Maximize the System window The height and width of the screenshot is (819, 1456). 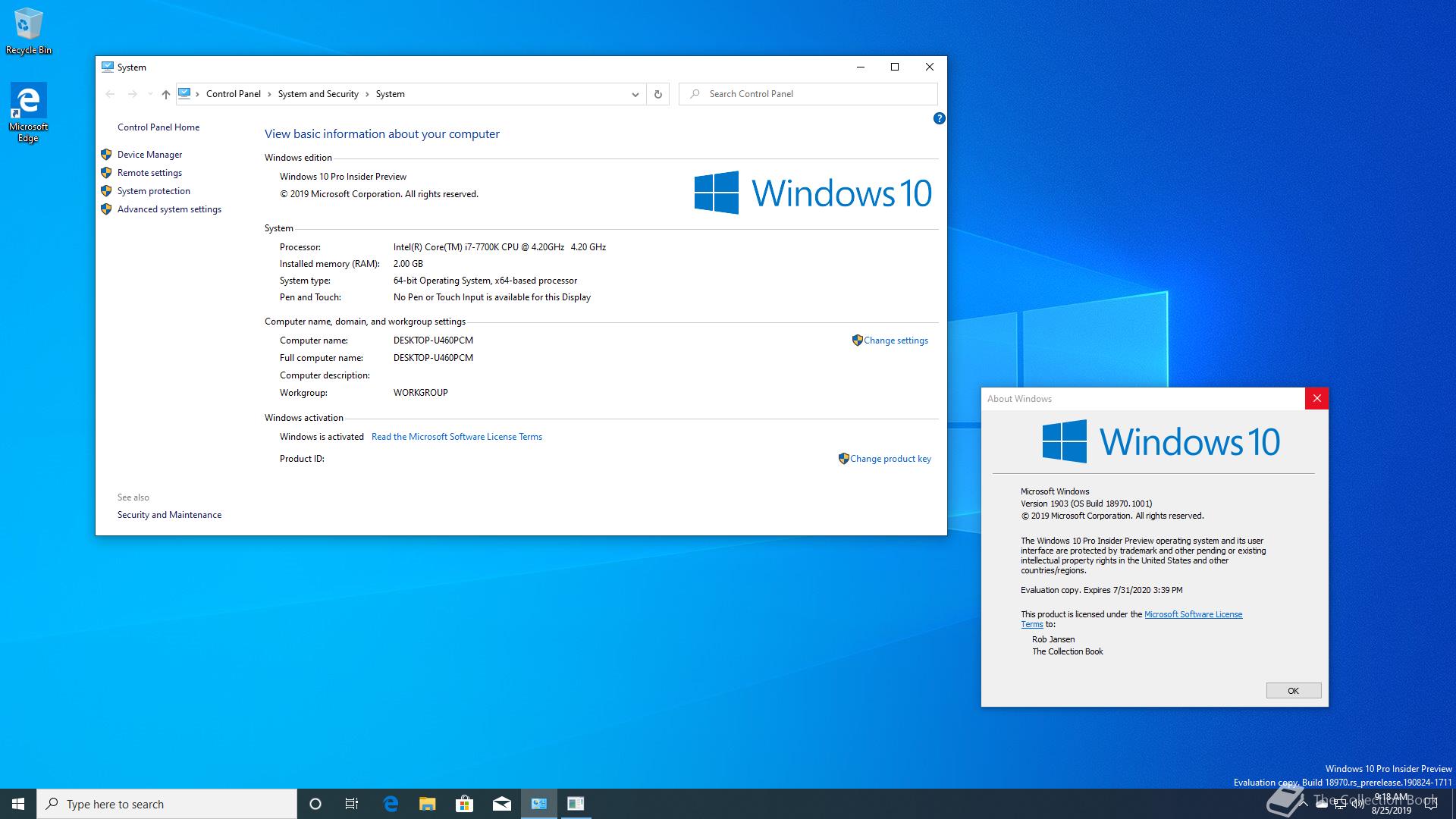click(x=895, y=67)
